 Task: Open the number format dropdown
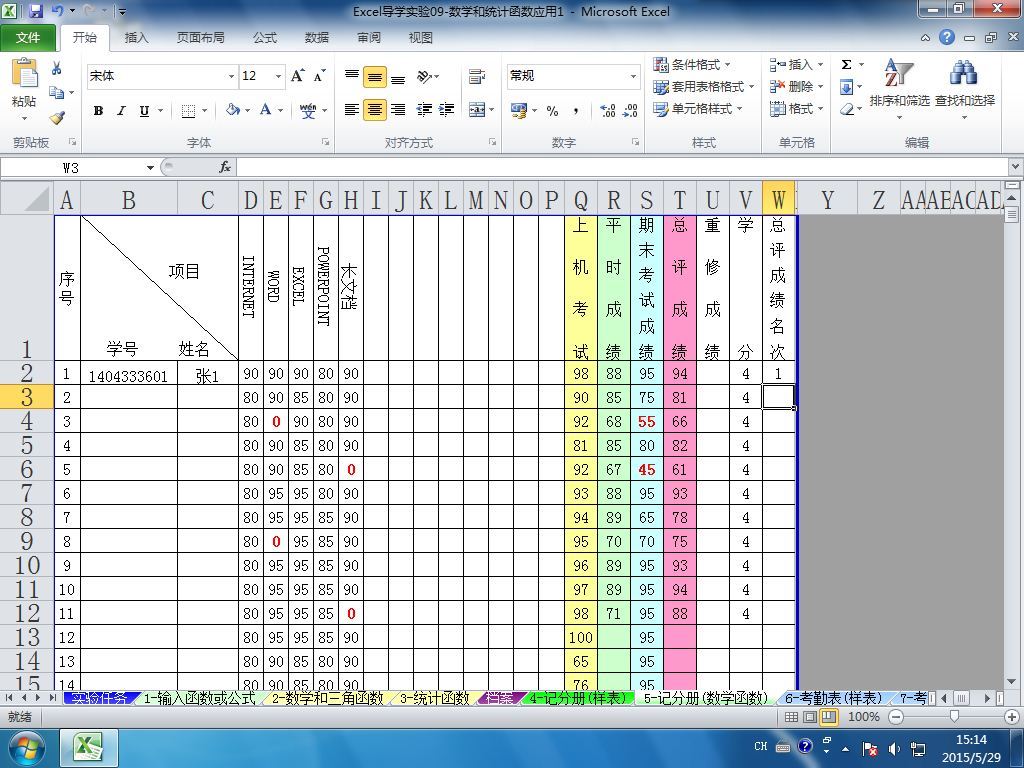pos(633,76)
